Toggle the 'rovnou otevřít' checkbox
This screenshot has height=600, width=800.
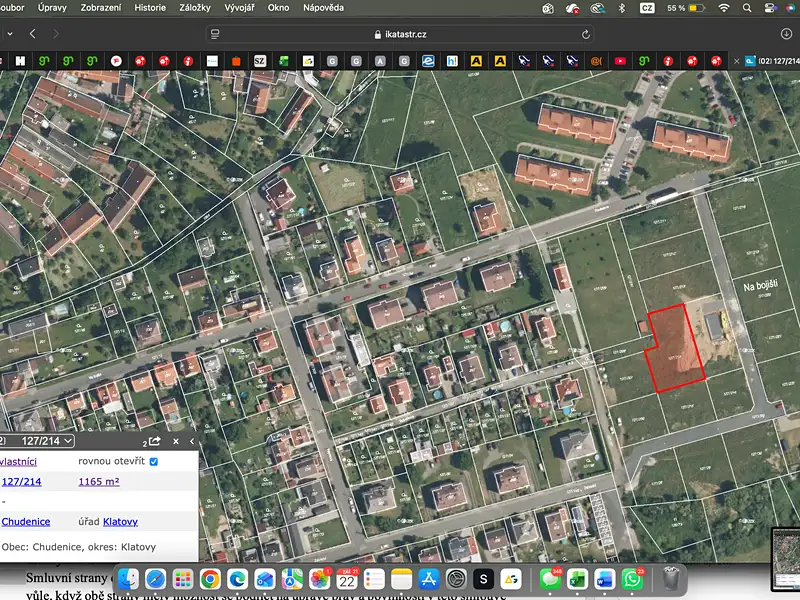(x=154, y=461)
